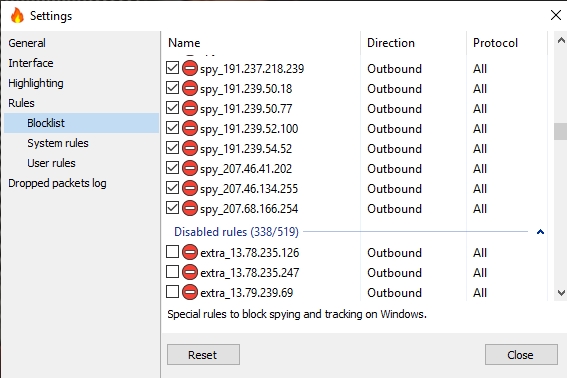Click All protocol of extra_13.78.235.126
This screenshot has width=567, height=378.
[480, 252]
